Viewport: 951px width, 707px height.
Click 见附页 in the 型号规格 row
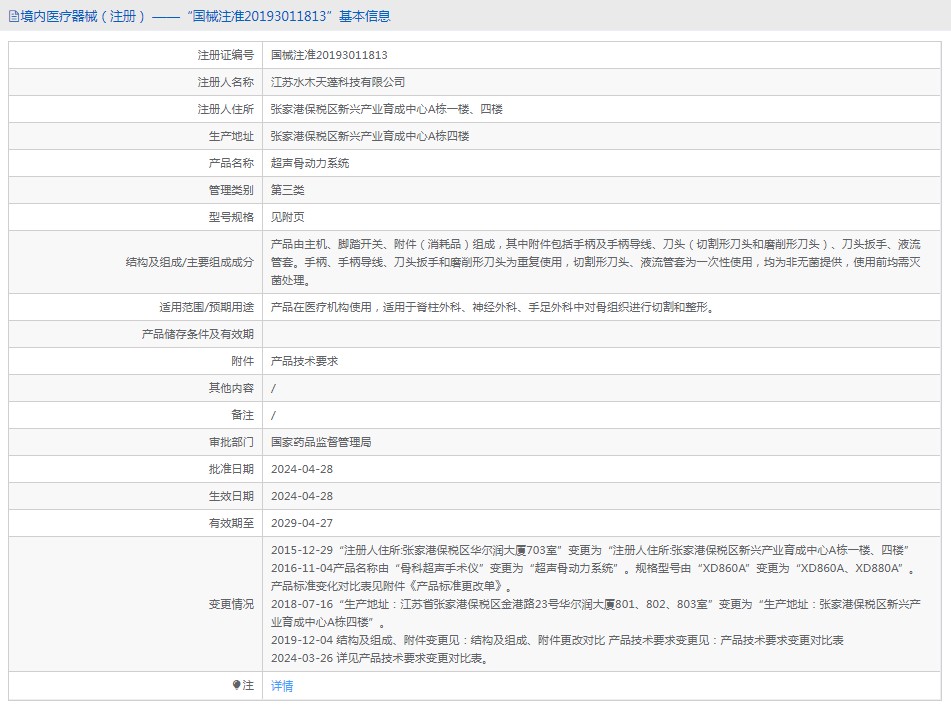288,217
